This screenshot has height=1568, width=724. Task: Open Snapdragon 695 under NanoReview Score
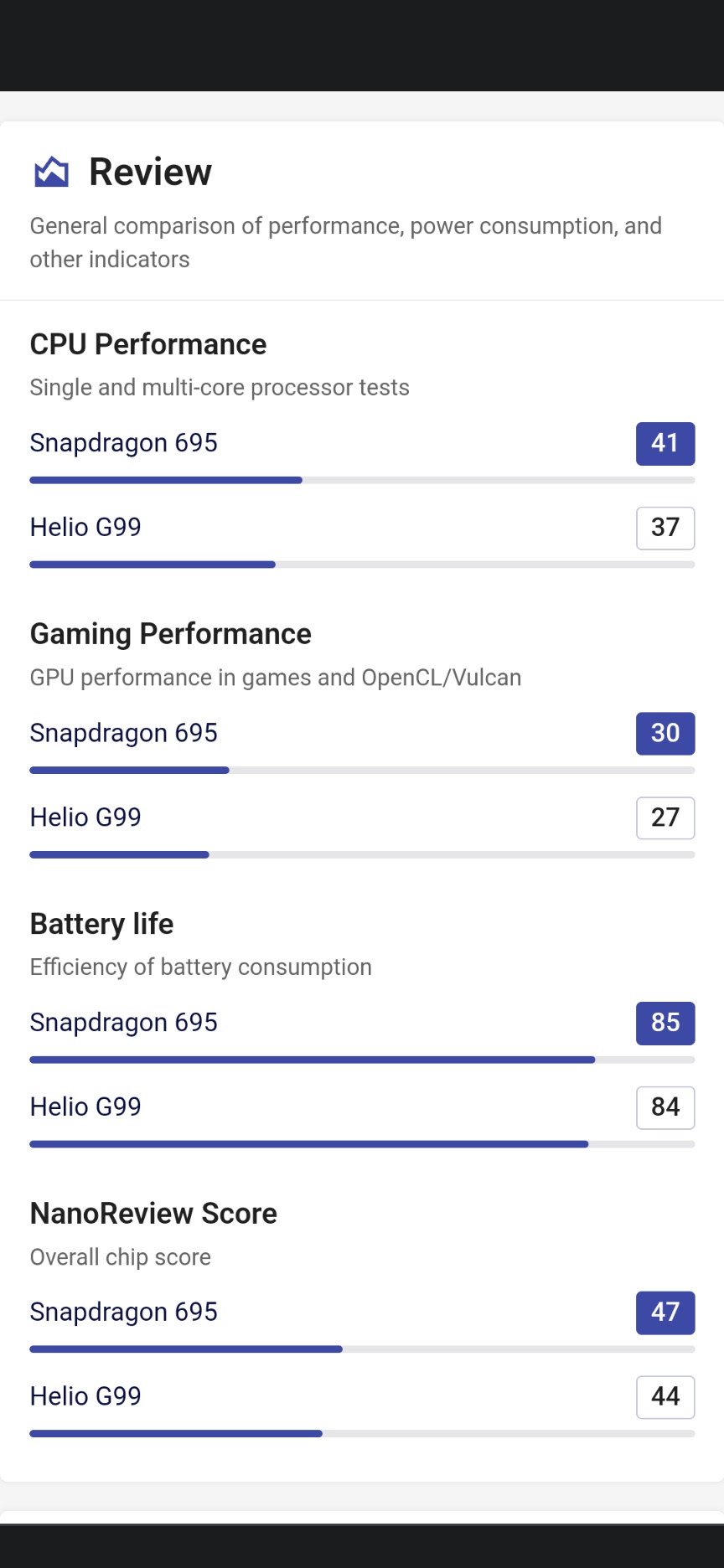coord(123,1312)
